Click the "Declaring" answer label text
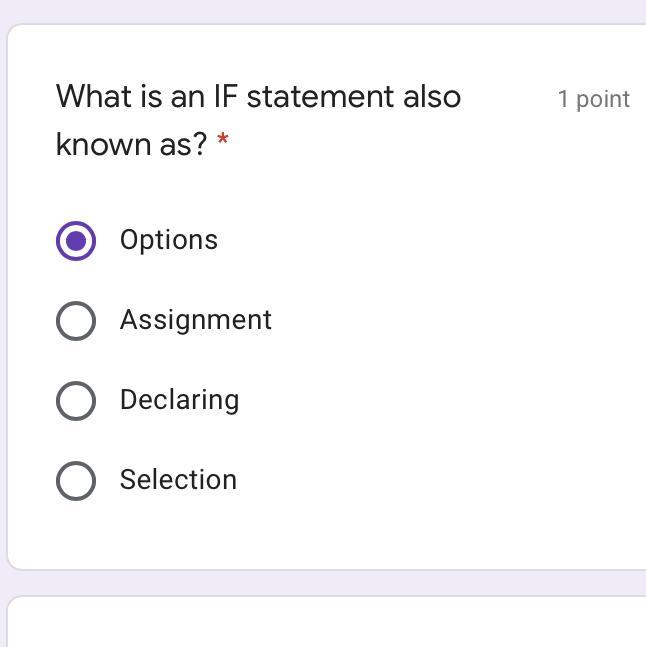 [179, 400]
